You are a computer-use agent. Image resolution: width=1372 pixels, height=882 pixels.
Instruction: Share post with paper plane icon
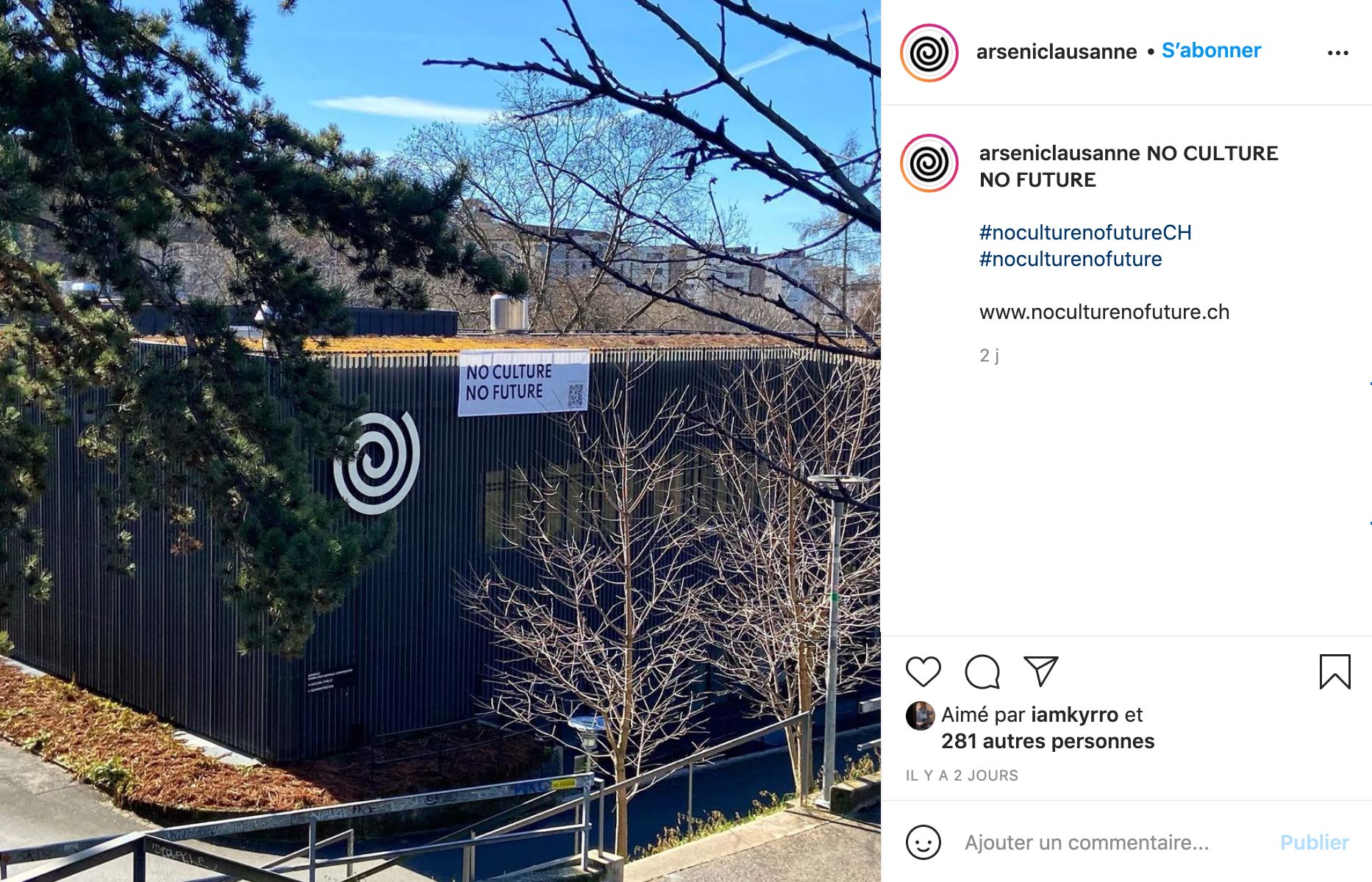1040,671
